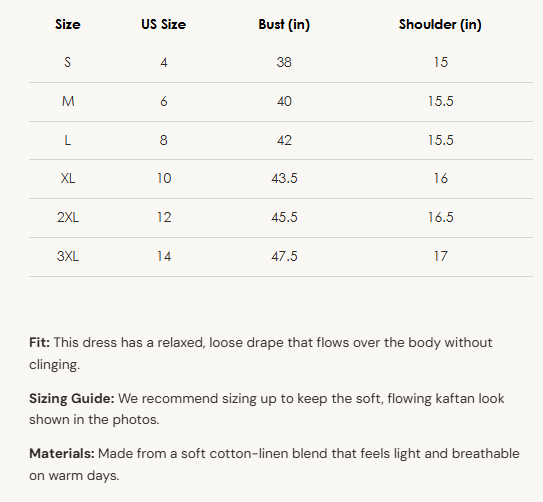Select the S size row label
The height and width of the screenshot is (502, 543).
68,62
